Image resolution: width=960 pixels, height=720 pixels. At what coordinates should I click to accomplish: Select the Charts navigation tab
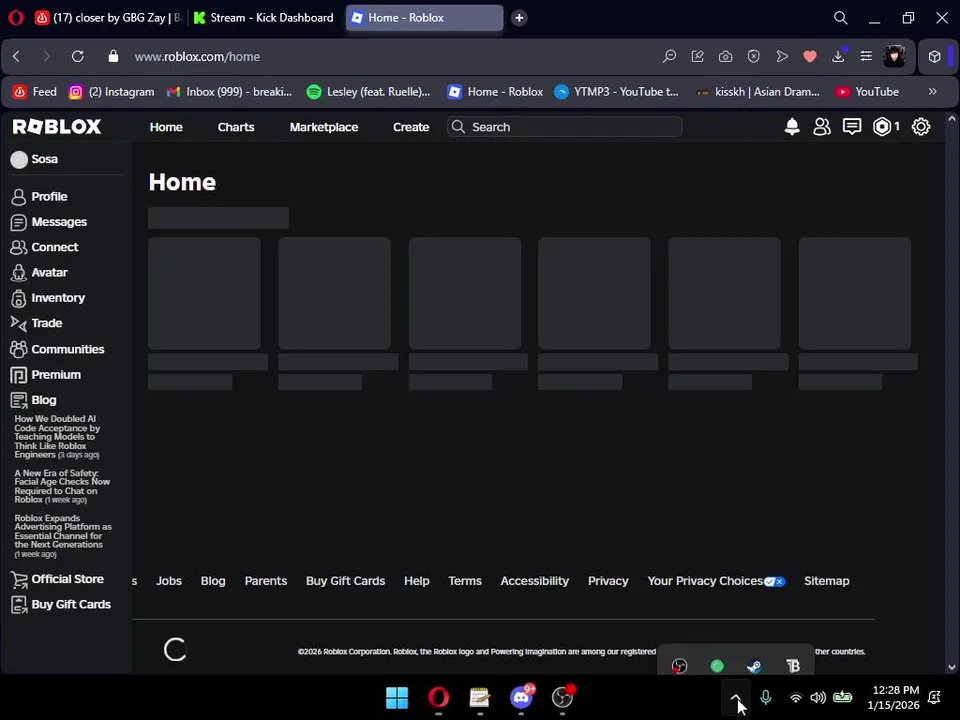(236, 127)
